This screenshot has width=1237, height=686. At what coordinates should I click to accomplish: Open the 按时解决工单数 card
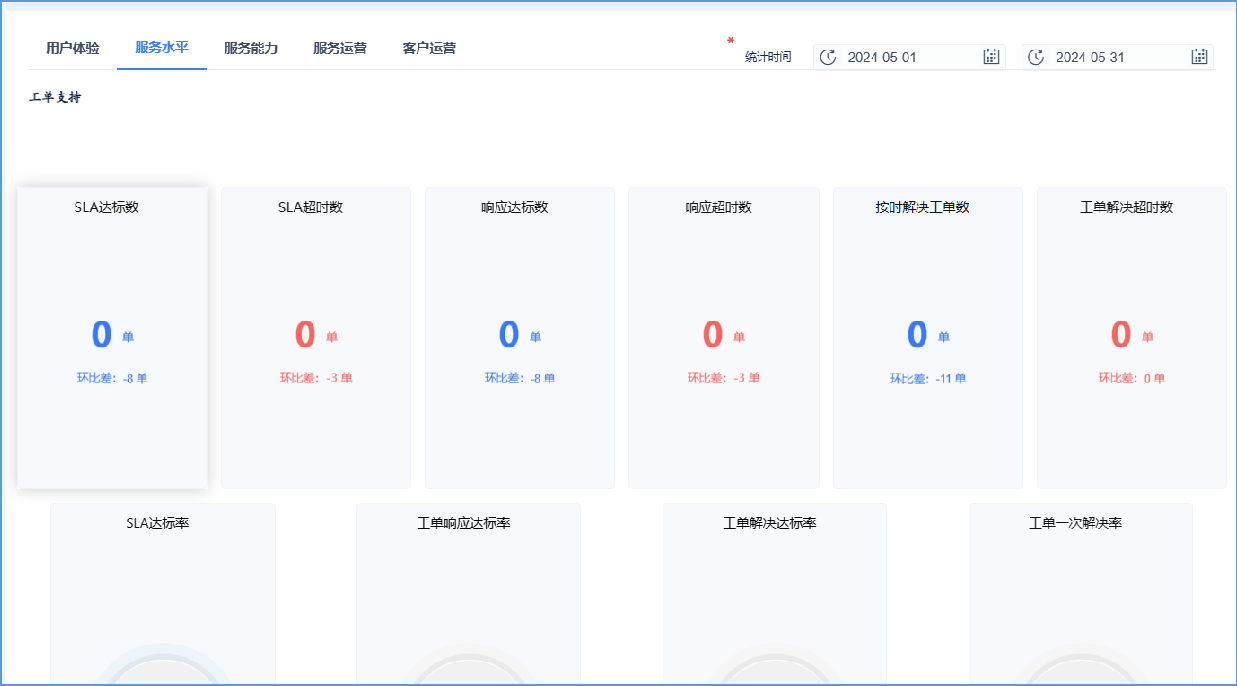pos(928,337)
